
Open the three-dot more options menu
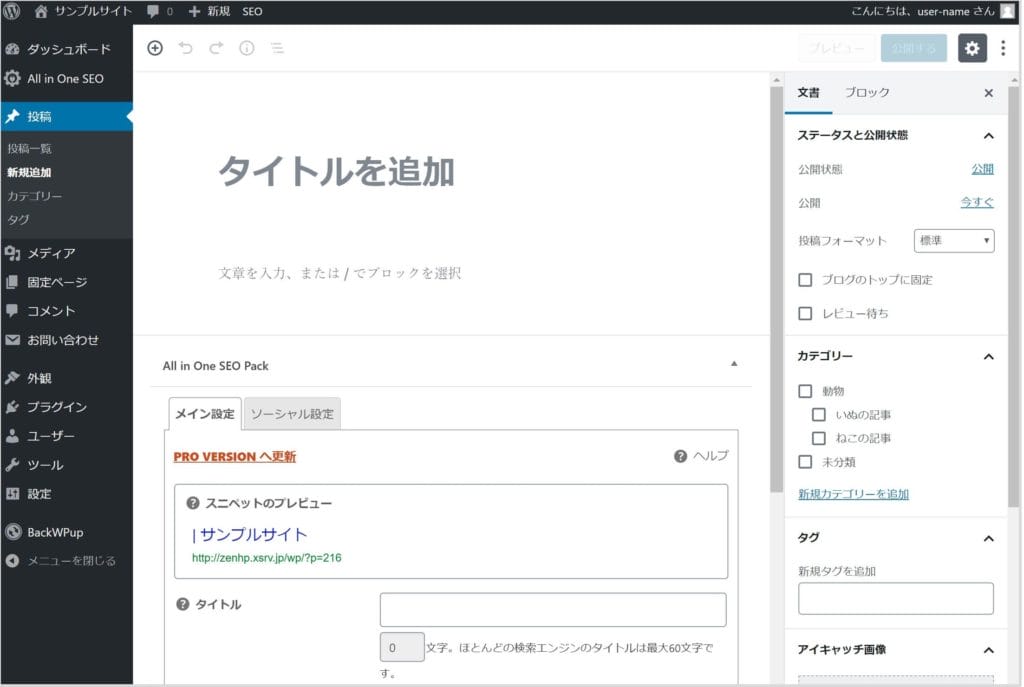click(x=1003, y=48)
